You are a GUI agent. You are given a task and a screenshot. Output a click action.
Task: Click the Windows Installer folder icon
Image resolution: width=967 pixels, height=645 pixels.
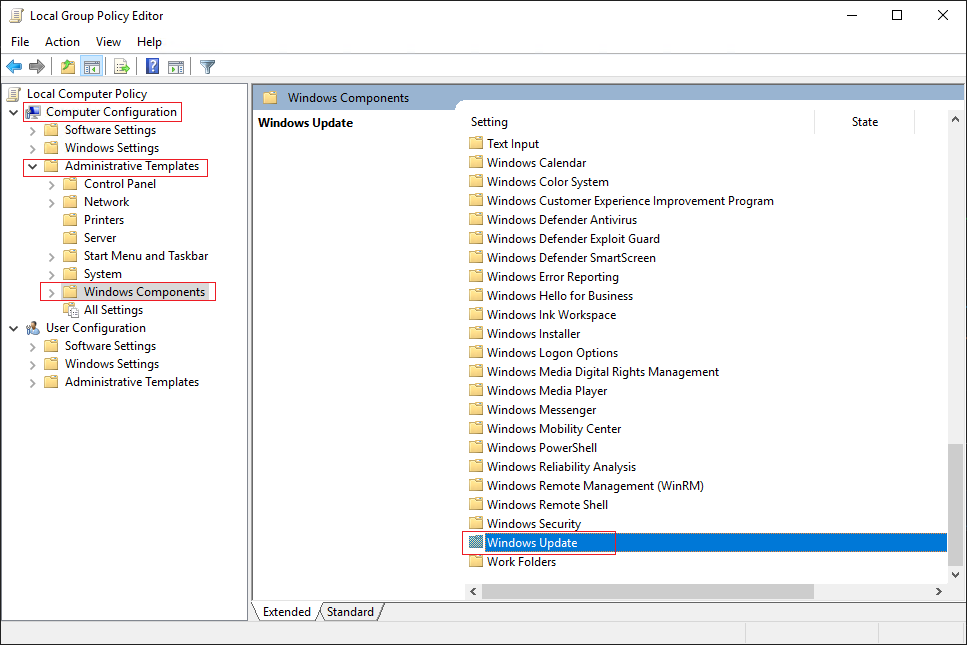point(475,334)
